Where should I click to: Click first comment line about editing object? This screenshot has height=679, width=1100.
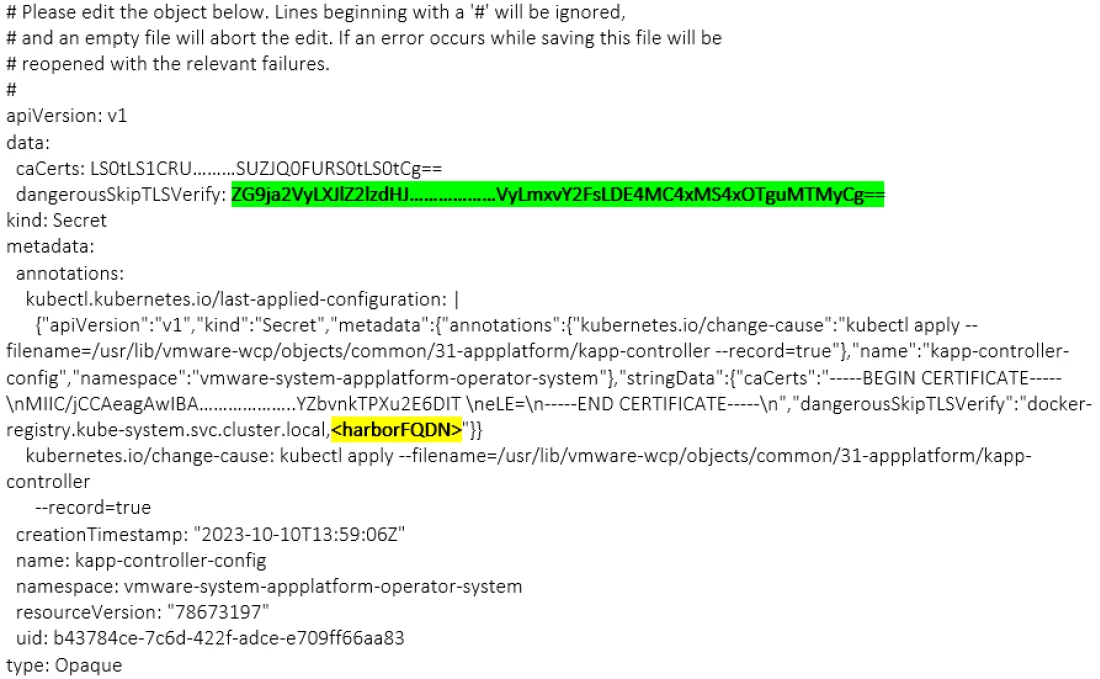pyautogui.click(x=316, y=13)
